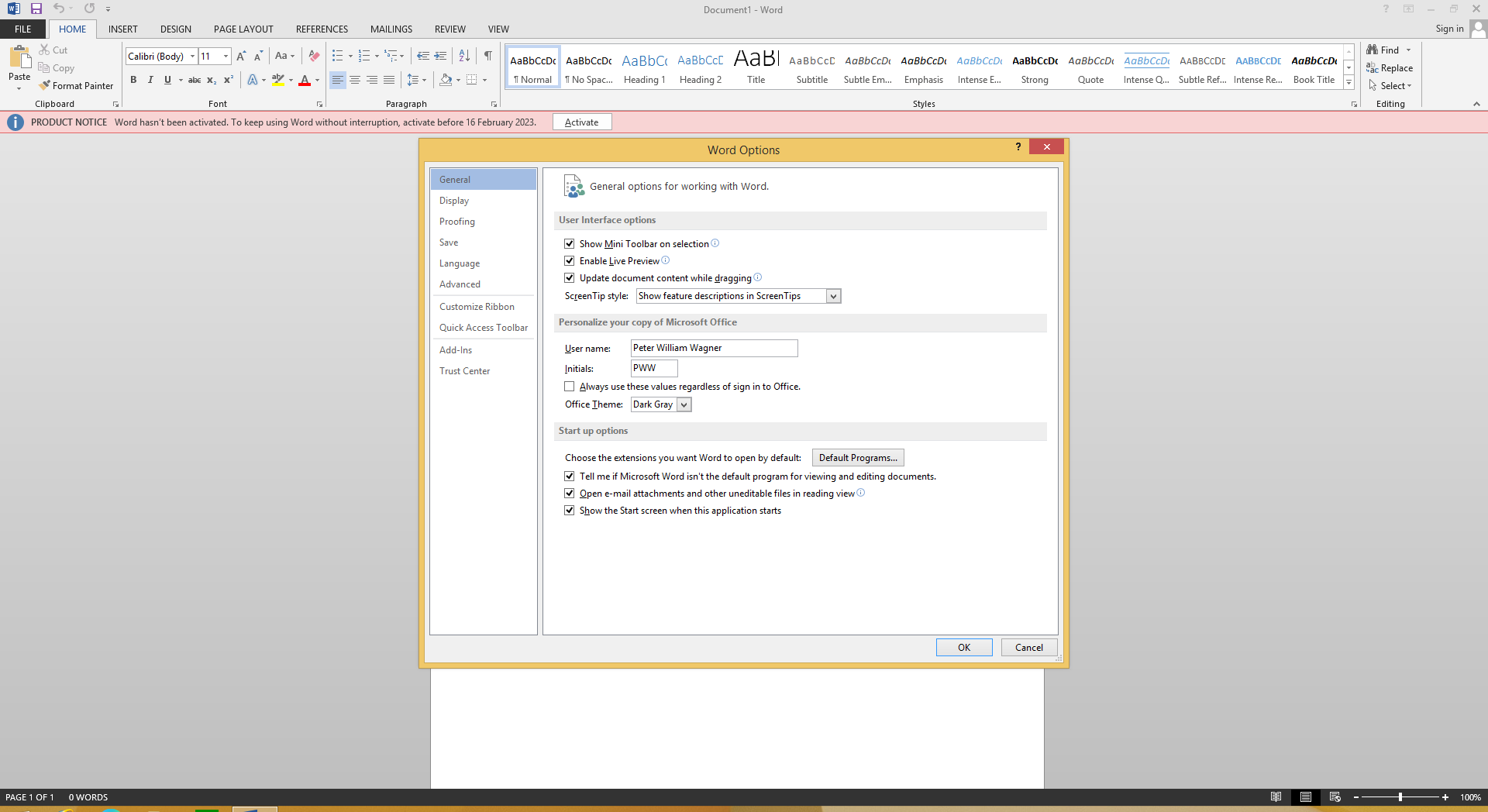Viewport: 1488px width, 812px height.
Task: Click the Cut scissors icon
Action: click(x=44, y=50)
